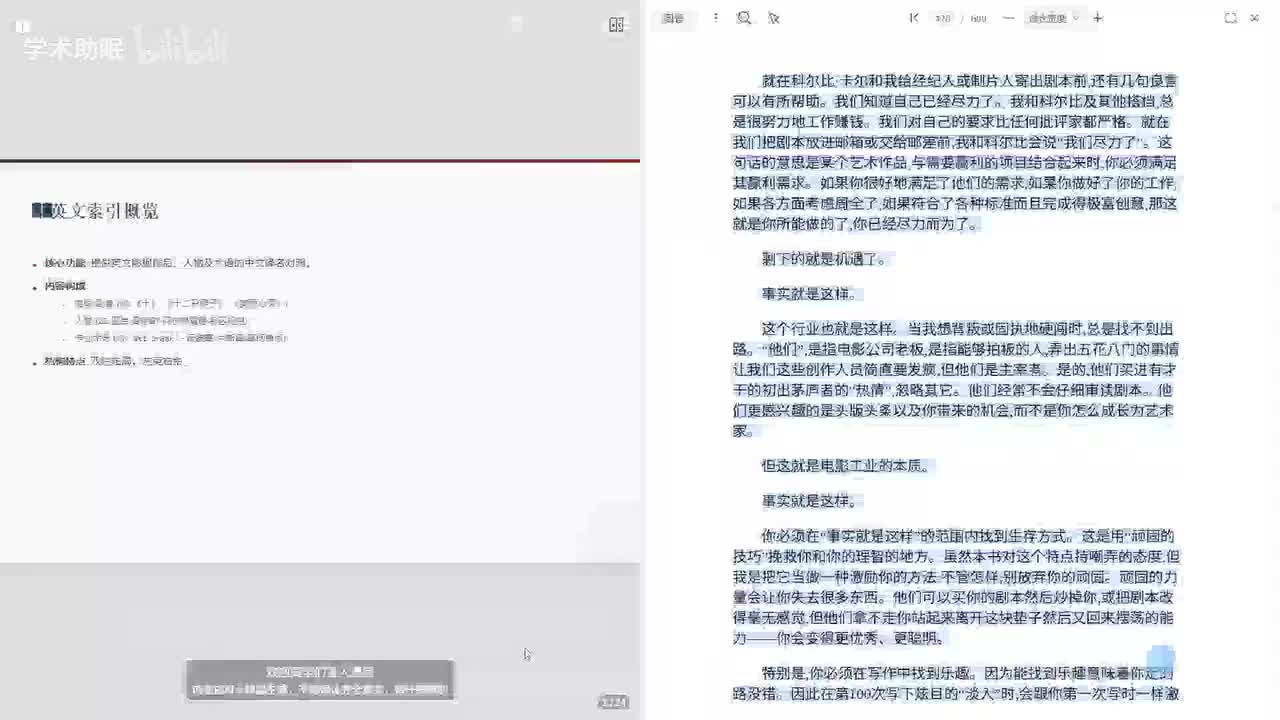This screenshot has height=720, width=1280.
Task: Zoom in with the plus icon
Action: click(x=1097, y=18)
